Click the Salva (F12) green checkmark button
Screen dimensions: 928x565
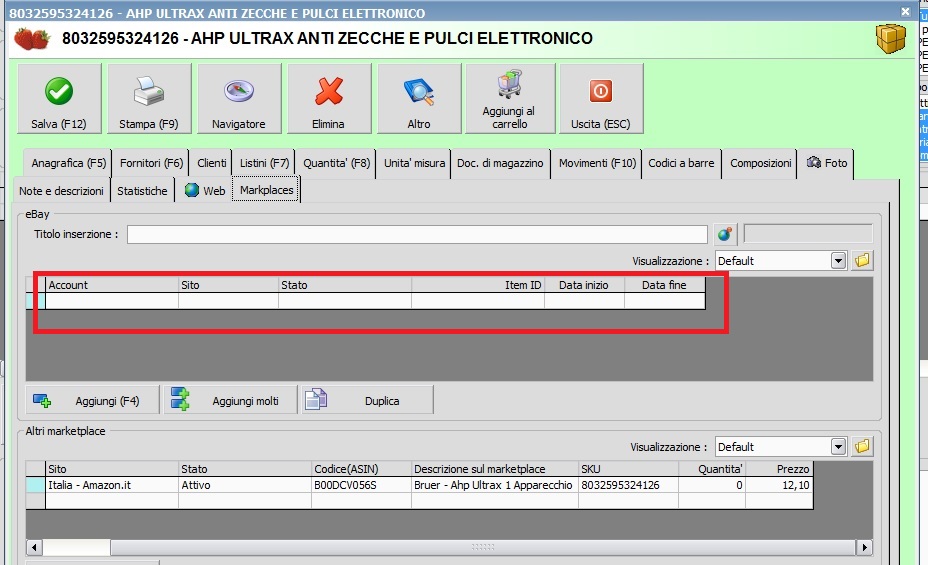point(59,99)
